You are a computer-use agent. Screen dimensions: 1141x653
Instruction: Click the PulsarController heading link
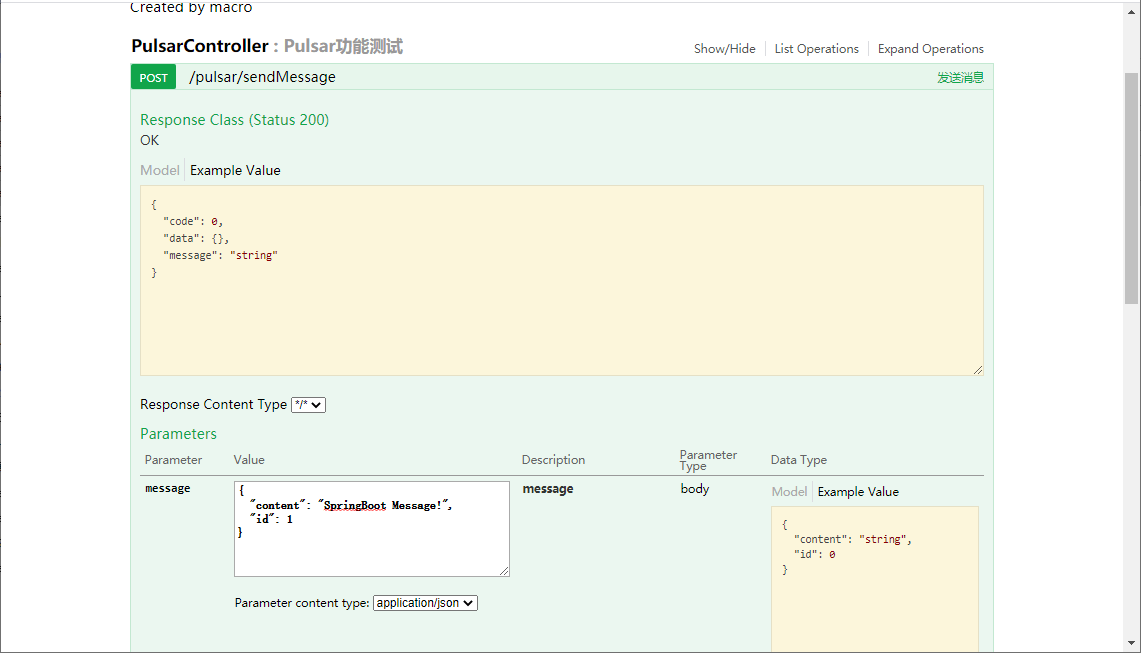coord(199,46)
